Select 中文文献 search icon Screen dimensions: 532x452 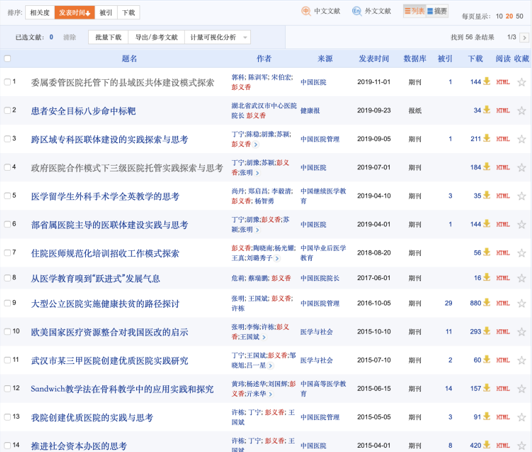click(306, 11)
